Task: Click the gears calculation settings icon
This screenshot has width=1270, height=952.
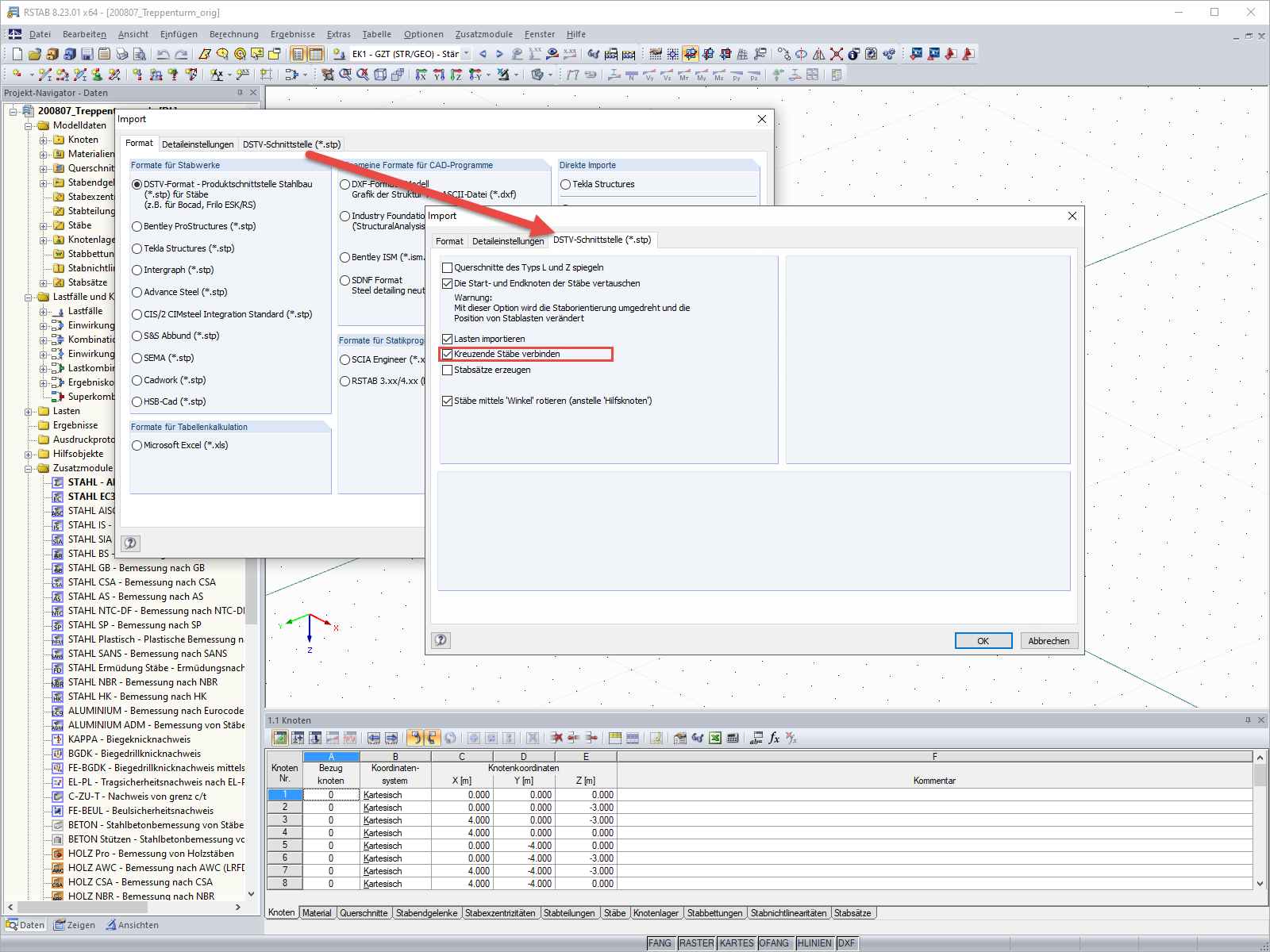Action: click(x=889, y=54)
